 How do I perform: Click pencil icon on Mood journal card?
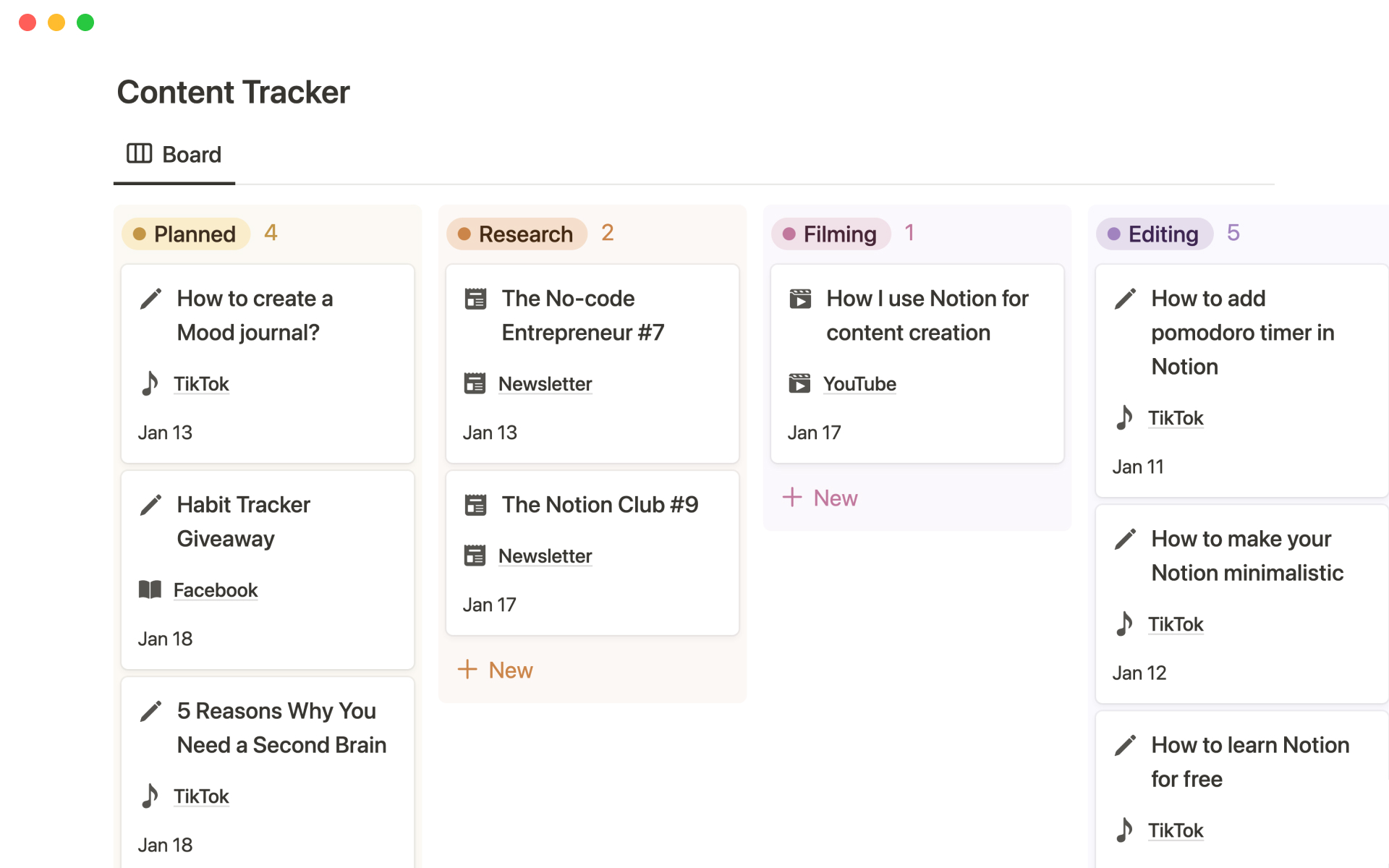click(150, 299)
